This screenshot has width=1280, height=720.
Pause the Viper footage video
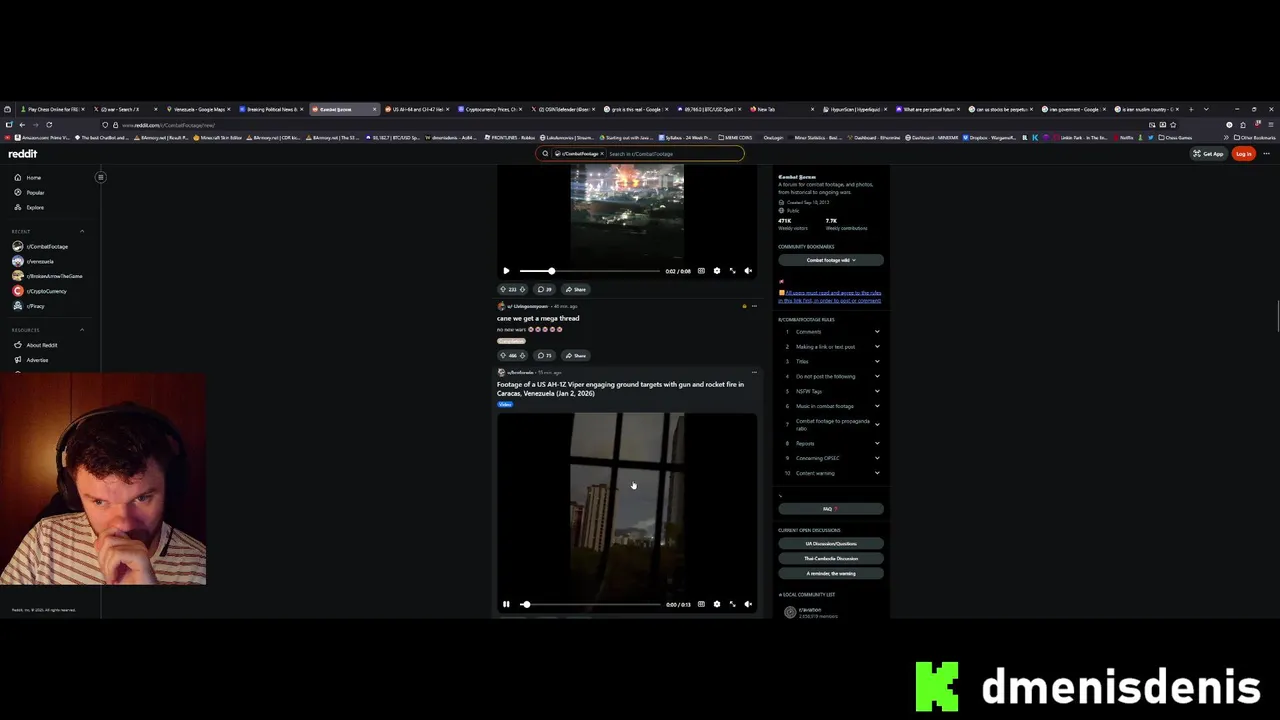(x=506, y=604)
